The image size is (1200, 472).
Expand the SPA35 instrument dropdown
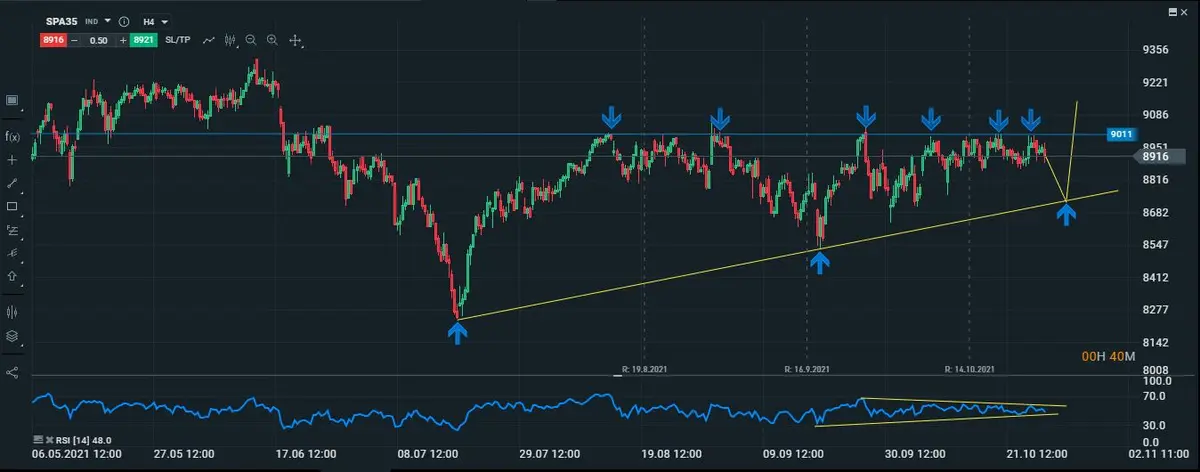click(107, 20)
